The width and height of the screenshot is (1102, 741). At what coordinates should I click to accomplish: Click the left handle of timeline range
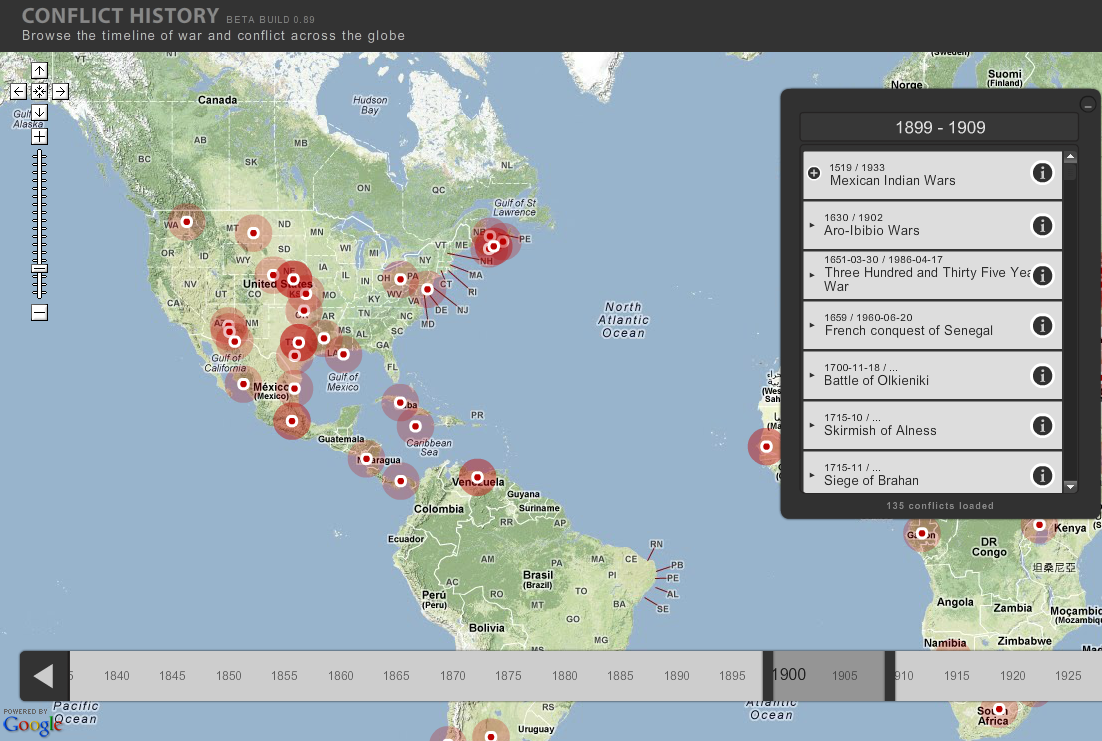(x=767, y=676)
